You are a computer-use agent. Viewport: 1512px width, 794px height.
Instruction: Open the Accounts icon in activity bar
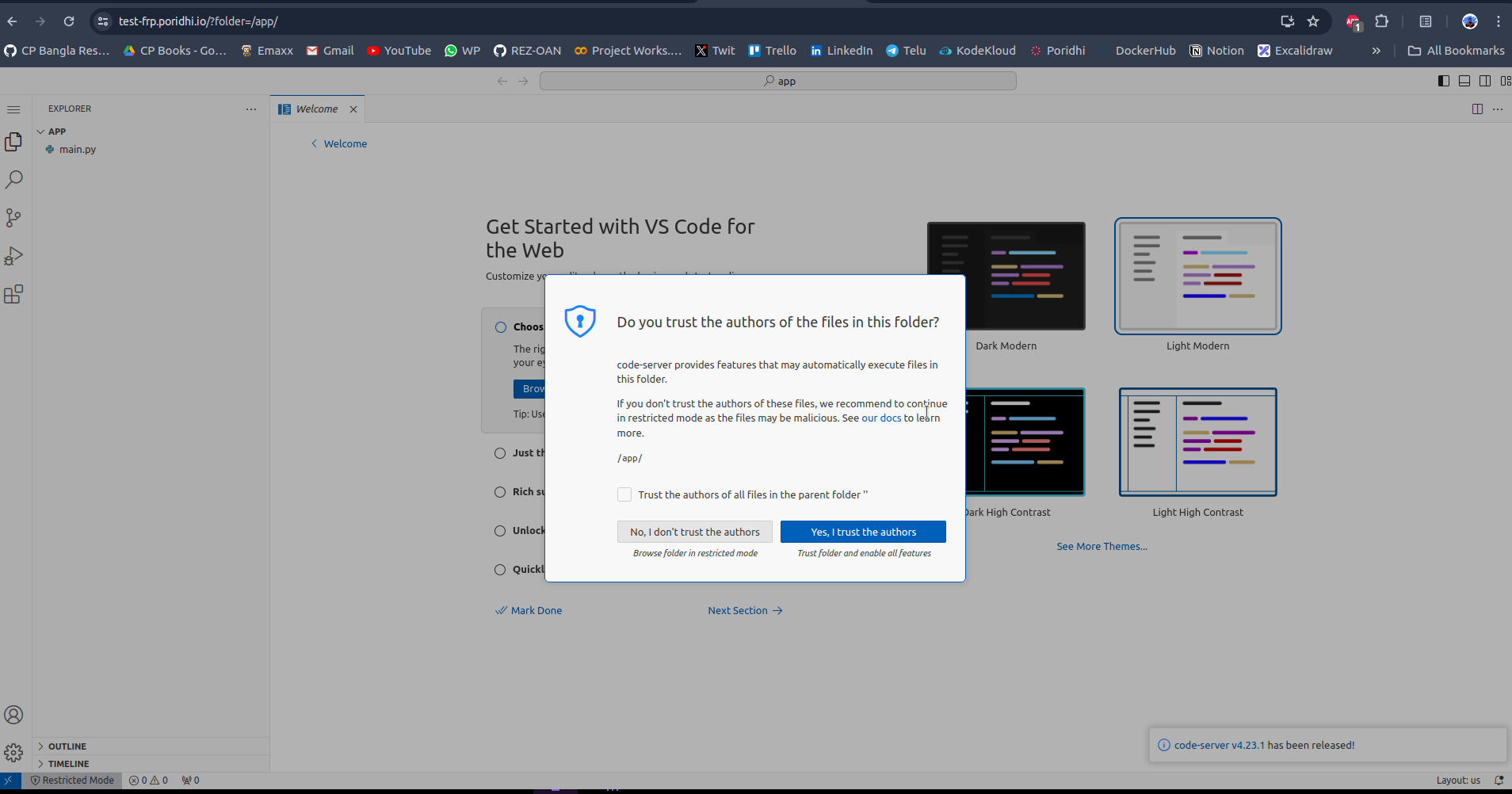pos(13,715)
